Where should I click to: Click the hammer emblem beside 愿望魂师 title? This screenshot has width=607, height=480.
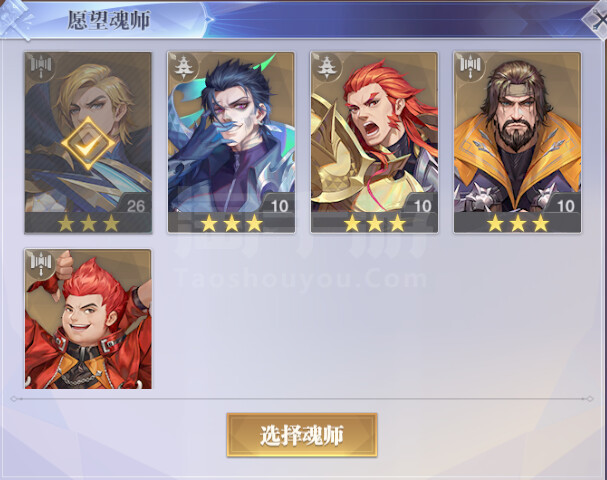pyautogui.click(x=15, y=20)
